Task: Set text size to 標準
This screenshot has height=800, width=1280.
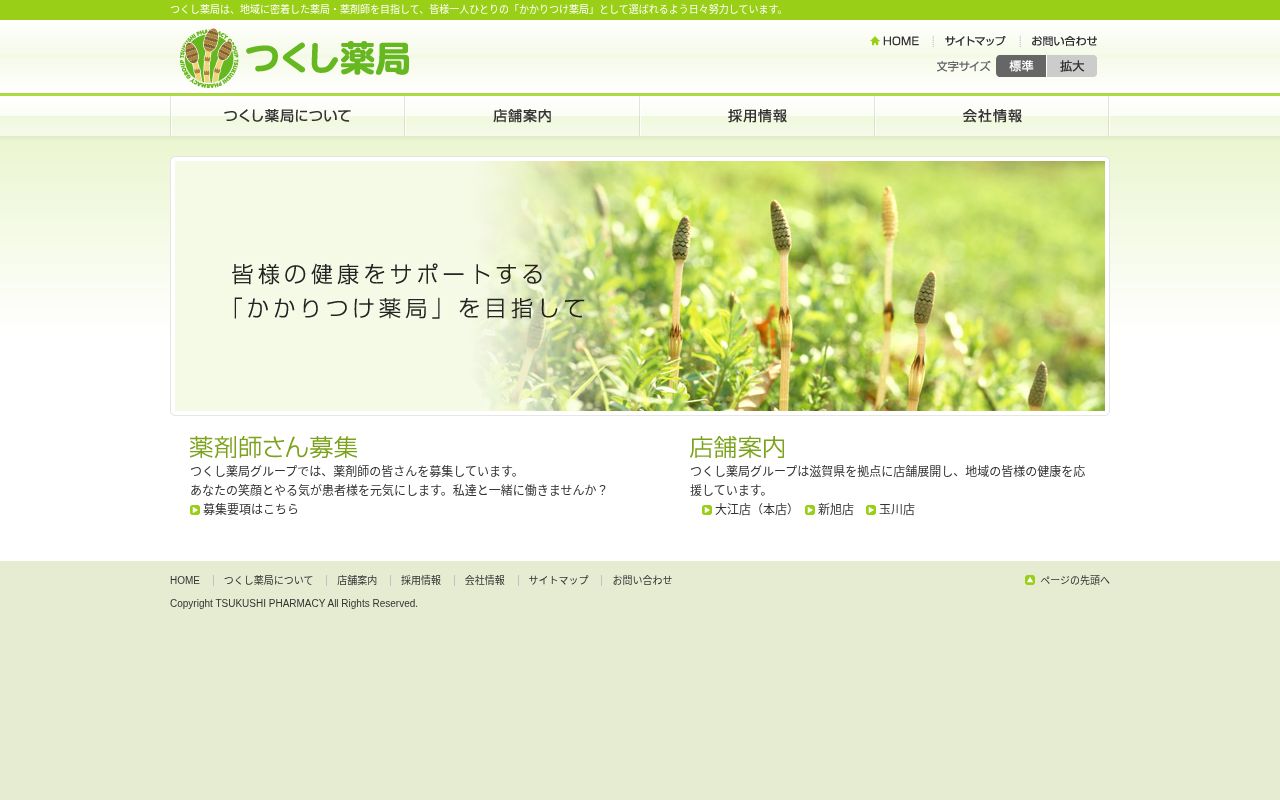Action: click(1021, 66)
